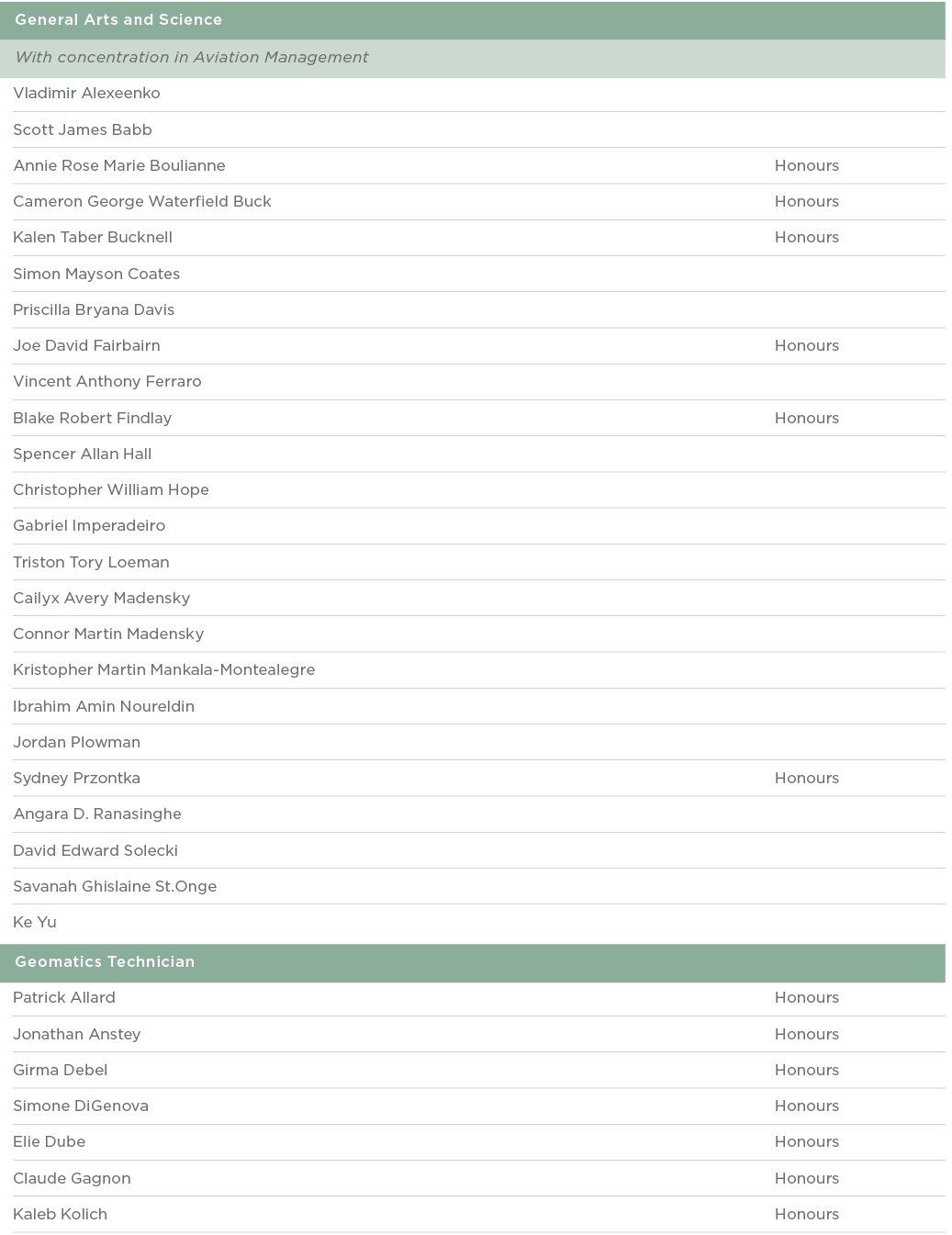Click Honours next to Sydney Przontka
The height and width of the screenshot is (1235, 952).
click(x=806, y=778)
